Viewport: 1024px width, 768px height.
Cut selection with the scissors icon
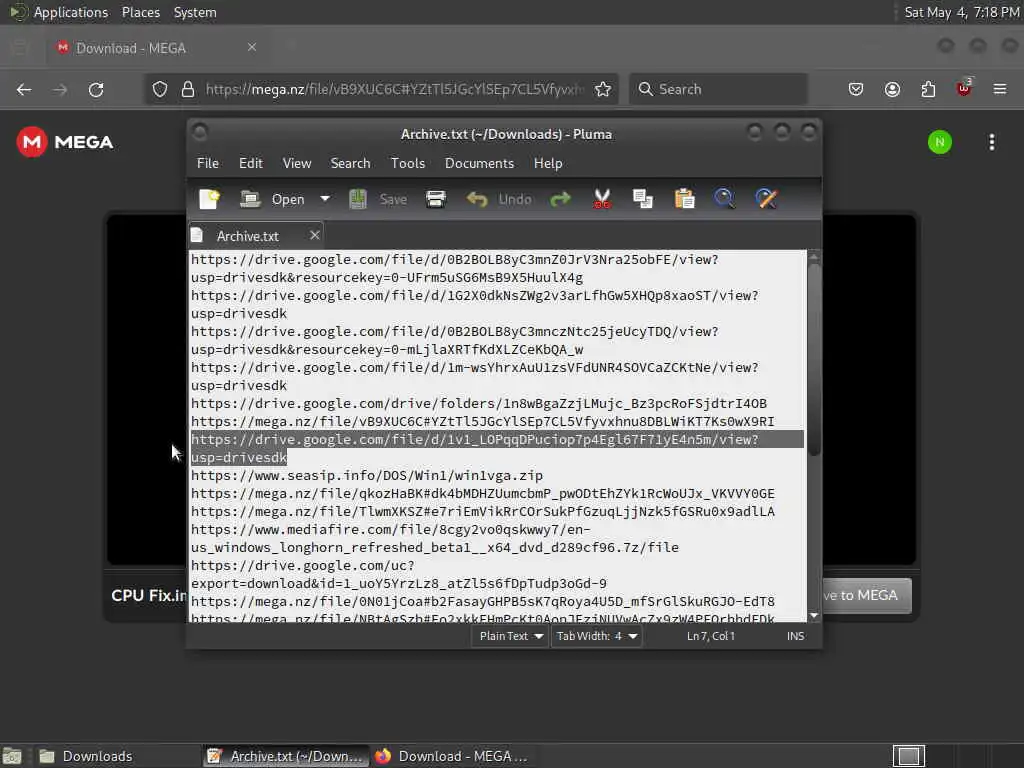[601, 199]
